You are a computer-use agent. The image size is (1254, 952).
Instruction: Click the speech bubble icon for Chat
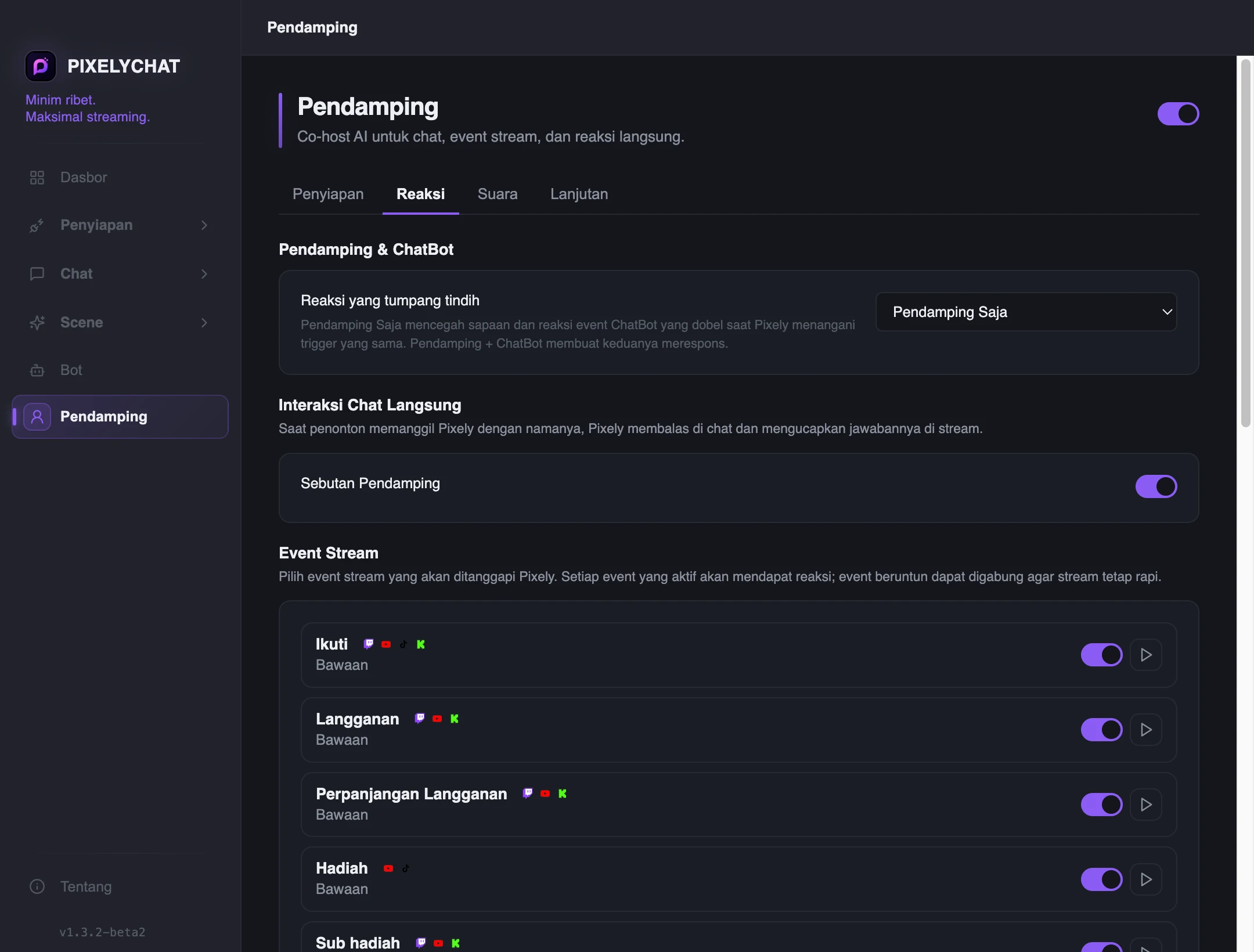pos(37,274)
